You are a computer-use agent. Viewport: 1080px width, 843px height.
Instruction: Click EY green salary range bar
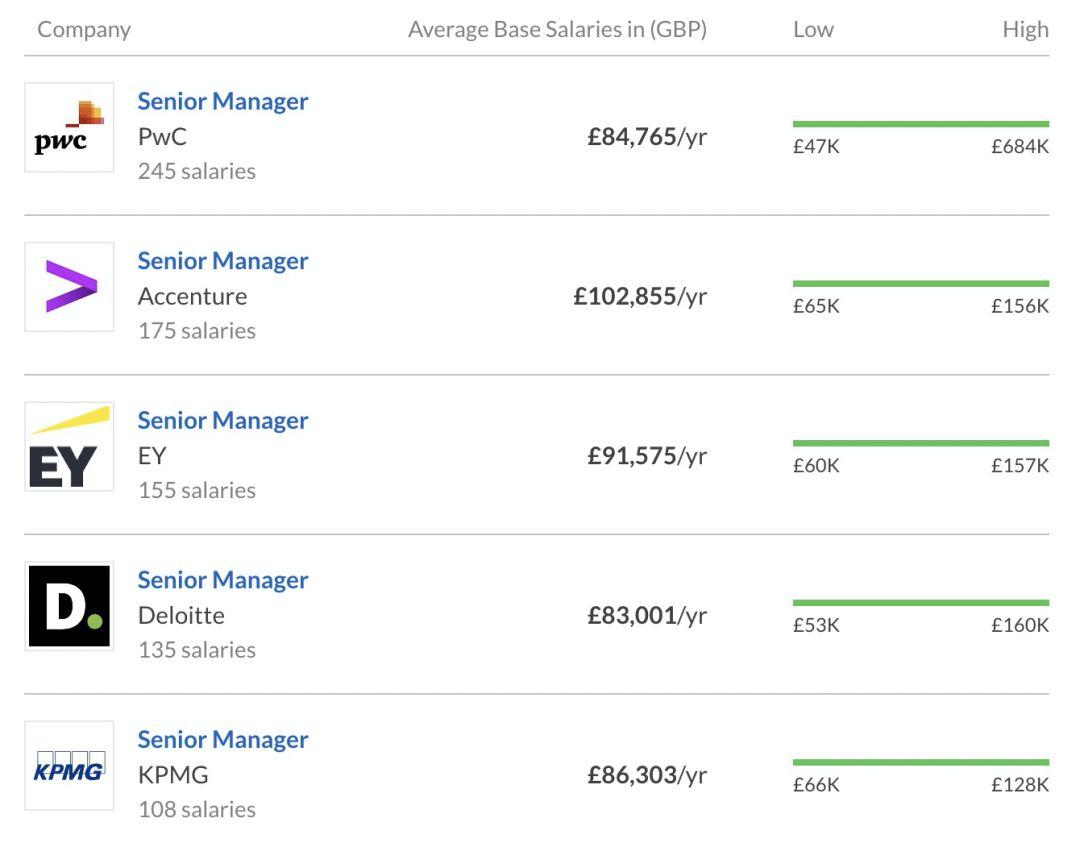(x=920, y=443)
